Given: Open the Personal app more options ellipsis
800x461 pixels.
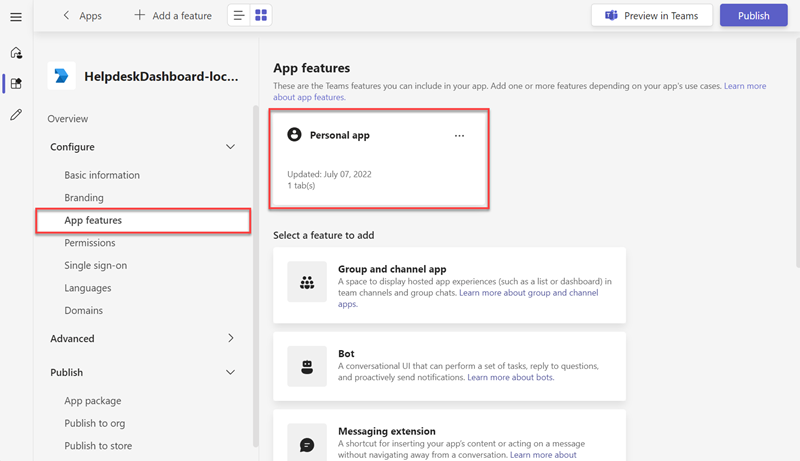Looking at the screenshot, I should tap(459, 136).
